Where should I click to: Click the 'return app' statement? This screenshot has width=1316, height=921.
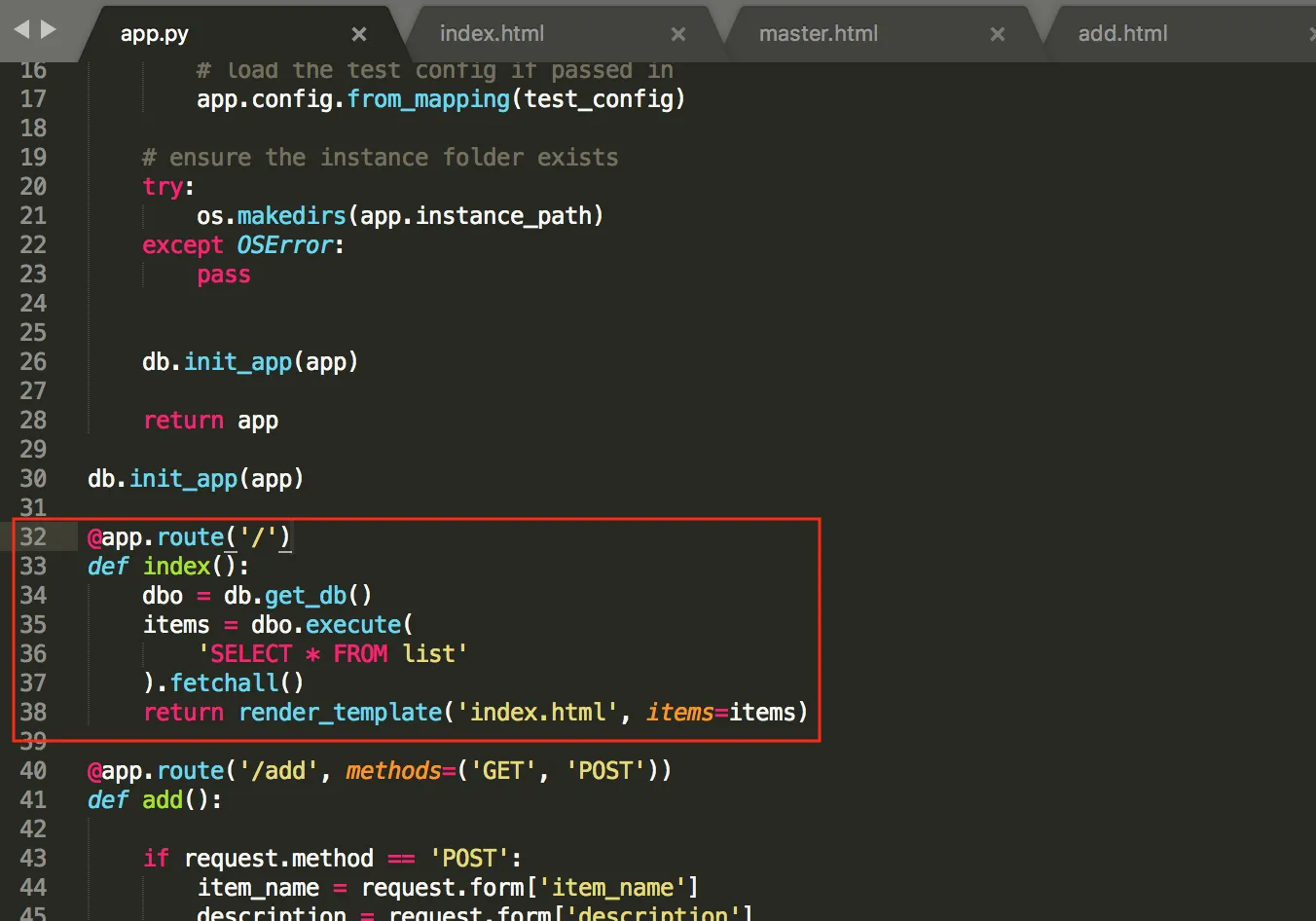(x=210, y=421)
